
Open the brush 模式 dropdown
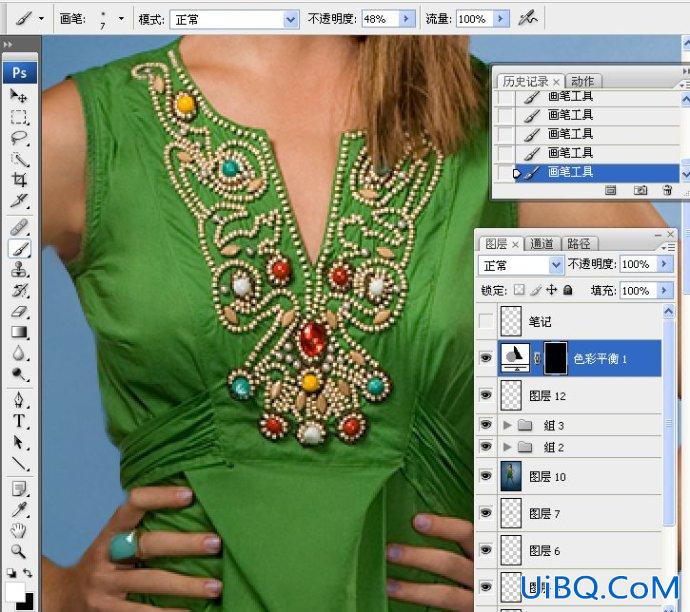pyautogui.click(x=290, y=19)
